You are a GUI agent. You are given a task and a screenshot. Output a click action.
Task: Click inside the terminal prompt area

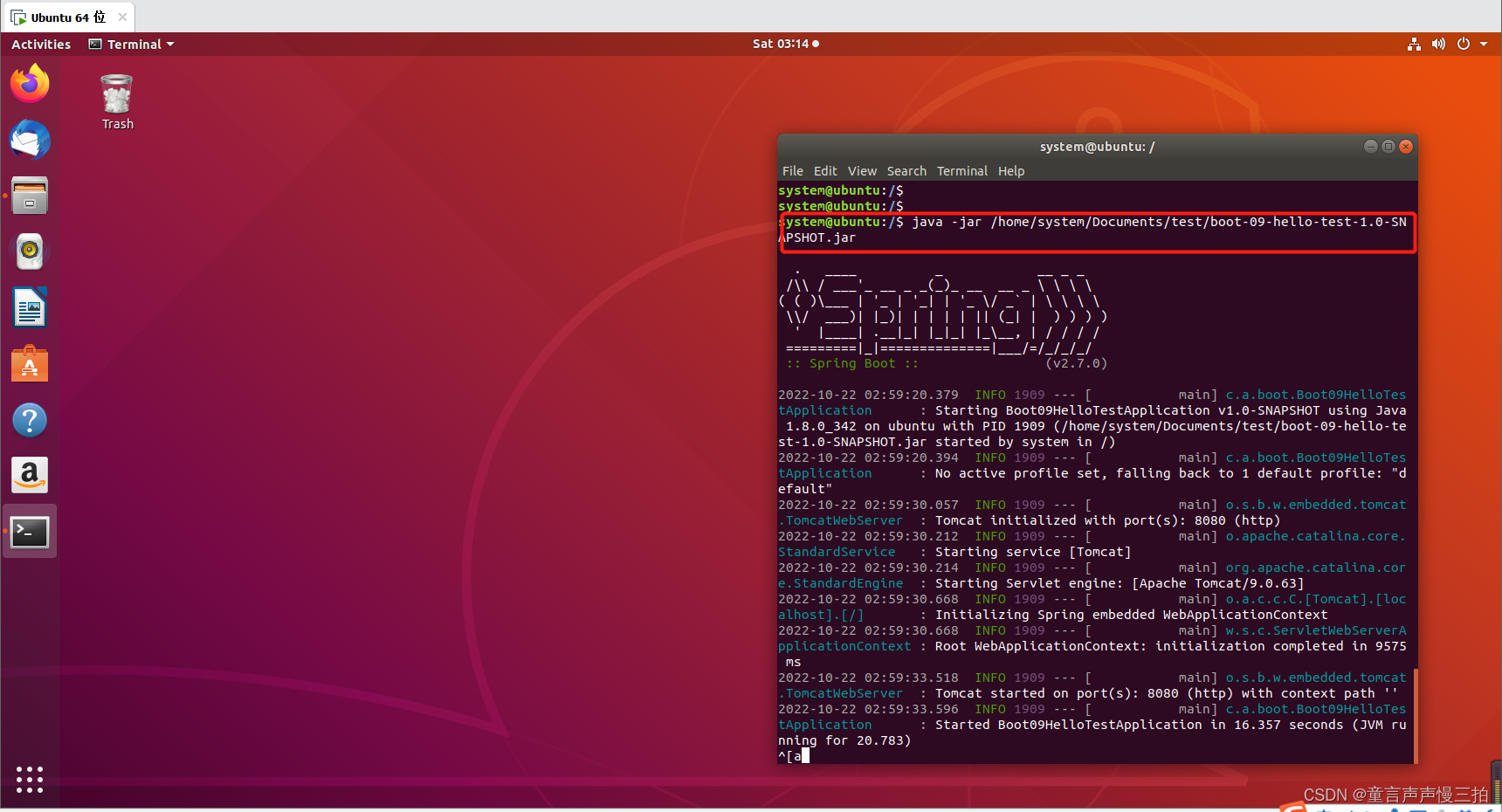click(x=1048, y=755)
